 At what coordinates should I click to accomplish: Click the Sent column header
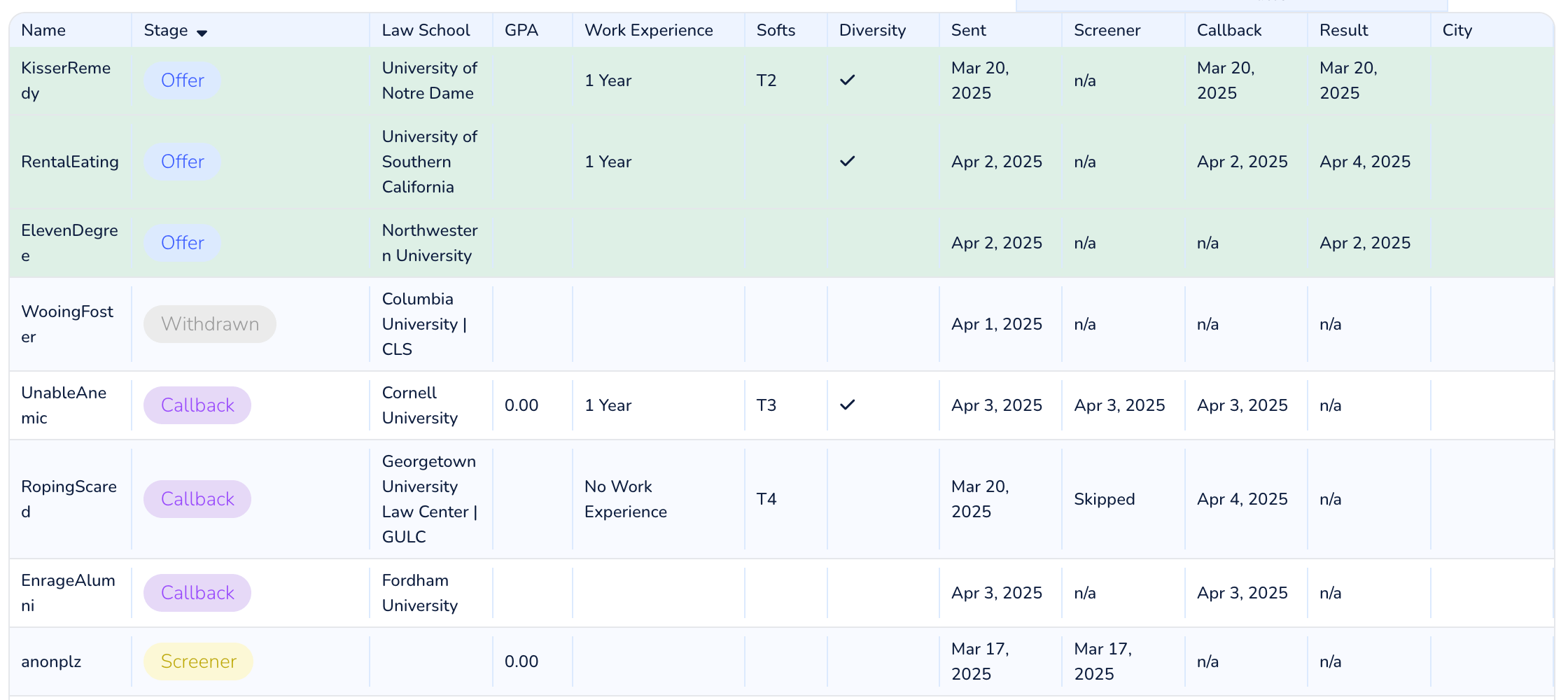point(968,30)
